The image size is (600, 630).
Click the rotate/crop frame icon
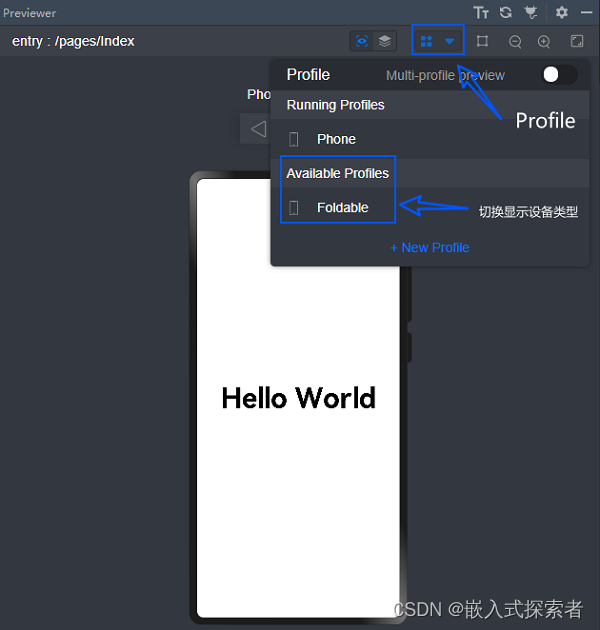(x=482, y=41)
